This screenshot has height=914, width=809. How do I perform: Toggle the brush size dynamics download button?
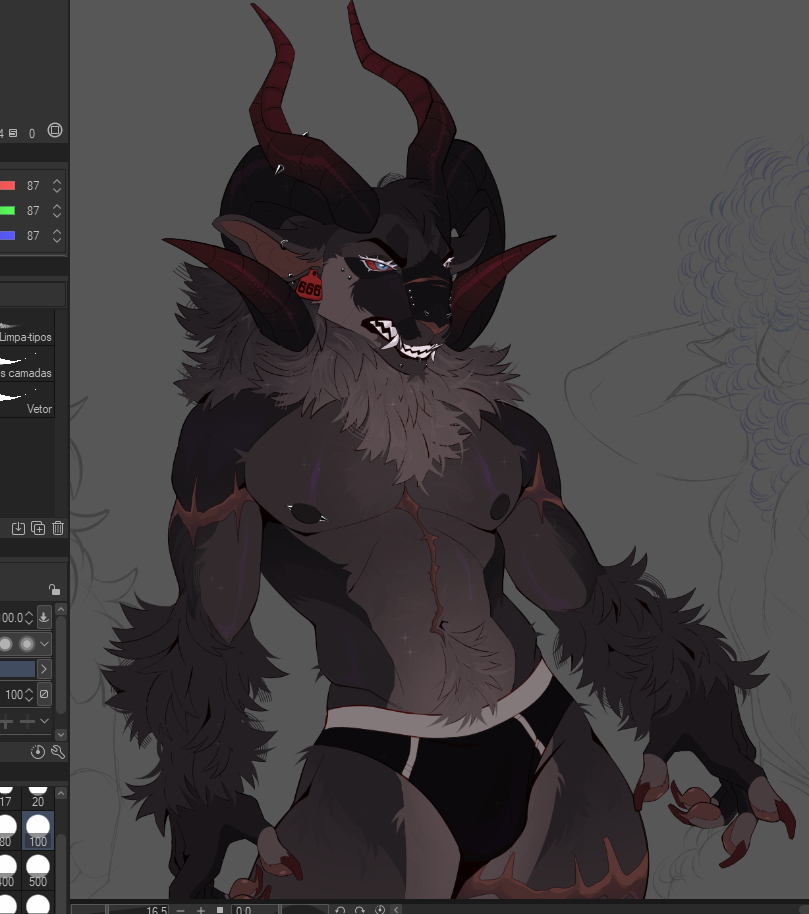[x=44, y=617]
